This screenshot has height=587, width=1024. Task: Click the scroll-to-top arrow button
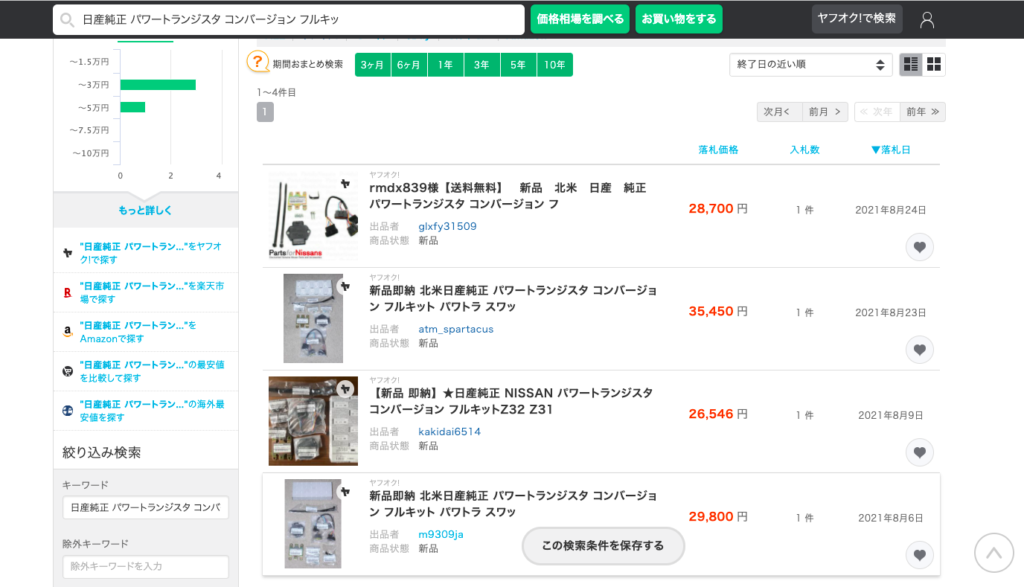click(x=993, y=552)
